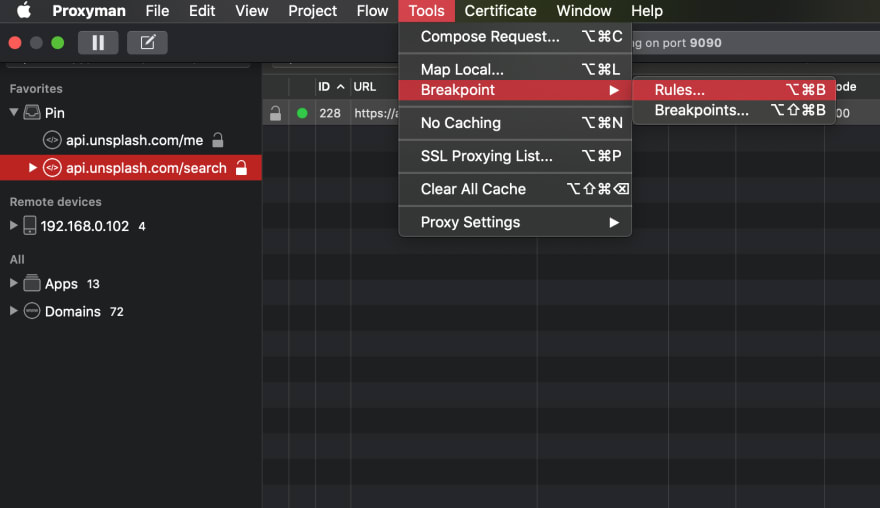Click the https:// URL cell of row 228
Viewport: 880px width, 508px height.
click(375, 113)
